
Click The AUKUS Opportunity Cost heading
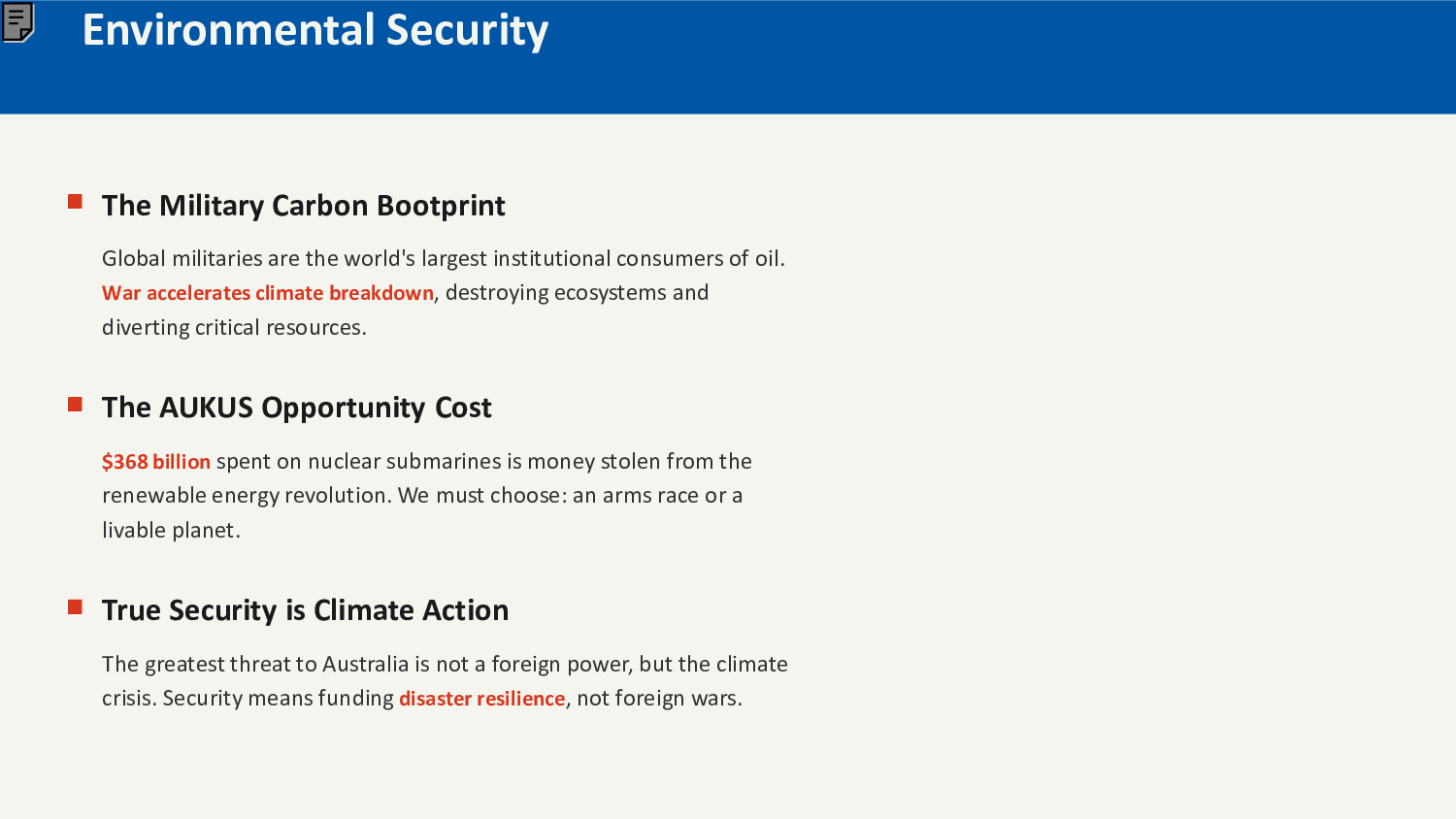tap(296, 408)
